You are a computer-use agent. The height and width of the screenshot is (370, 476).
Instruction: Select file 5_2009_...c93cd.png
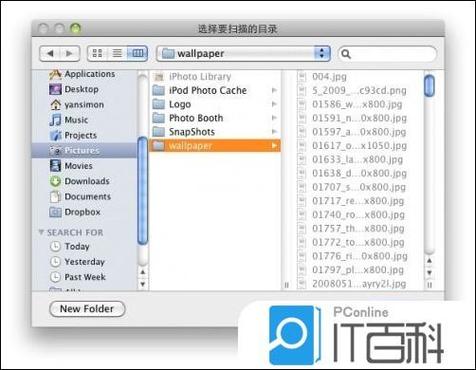(359, 90)
